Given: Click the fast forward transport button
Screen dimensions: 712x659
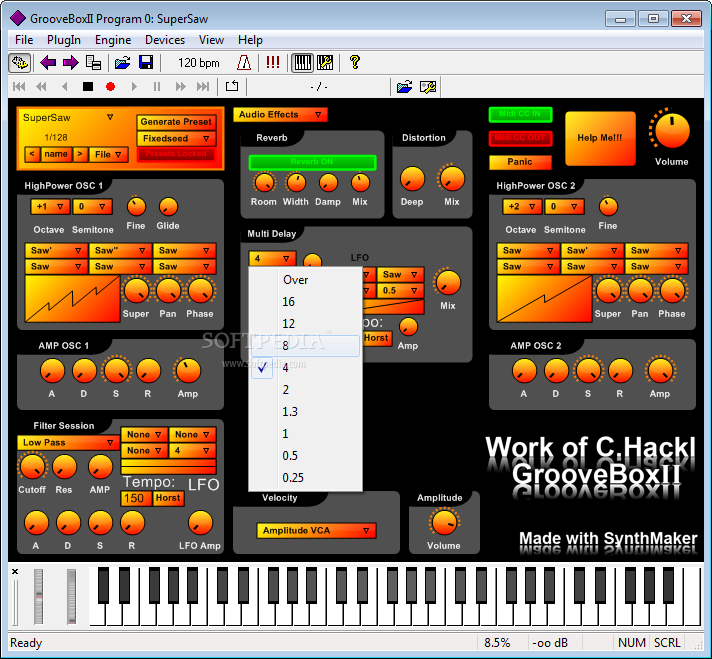Looking at the screenshot, I should 180,86.
